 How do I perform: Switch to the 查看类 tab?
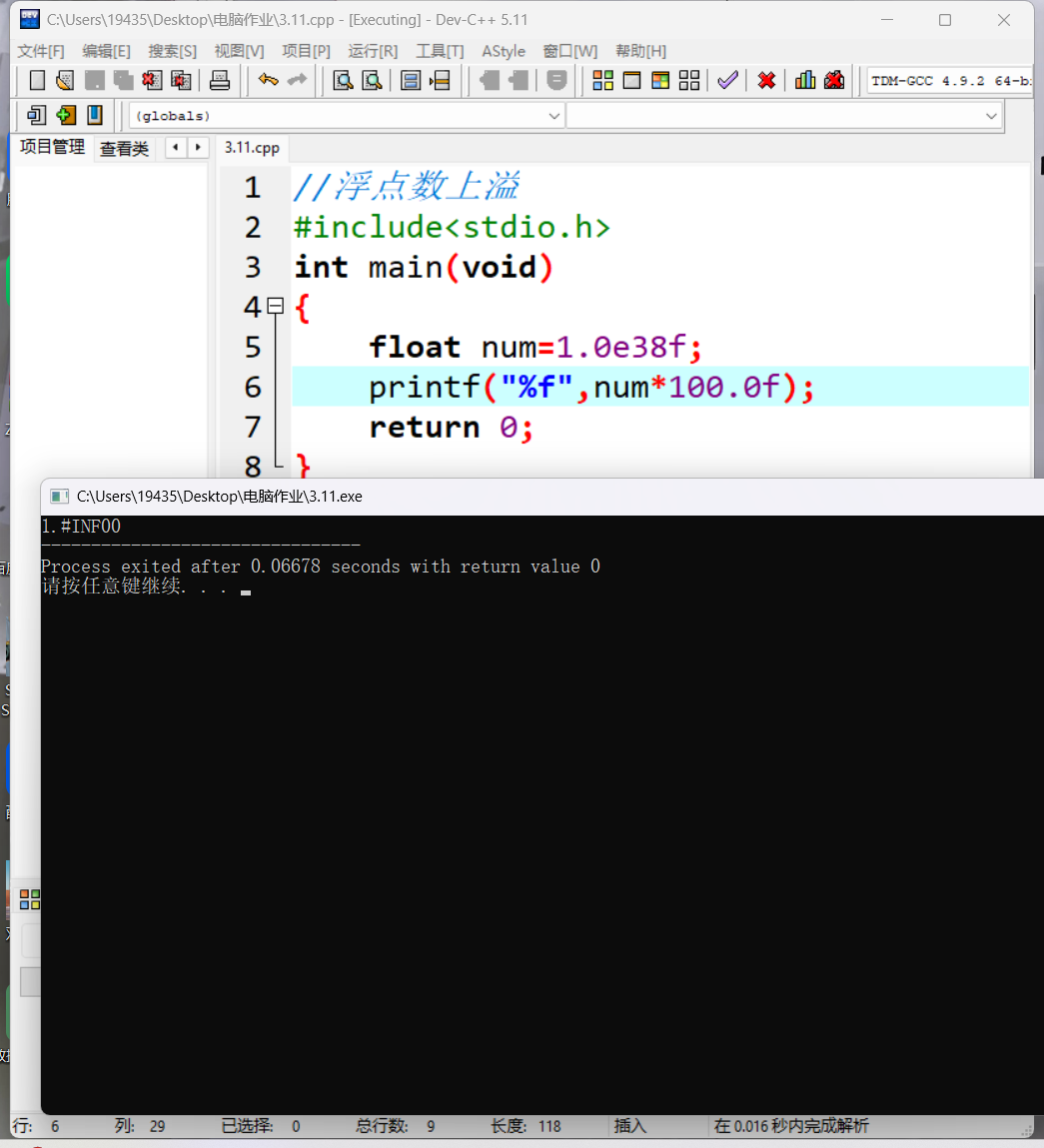coord(125,149)
